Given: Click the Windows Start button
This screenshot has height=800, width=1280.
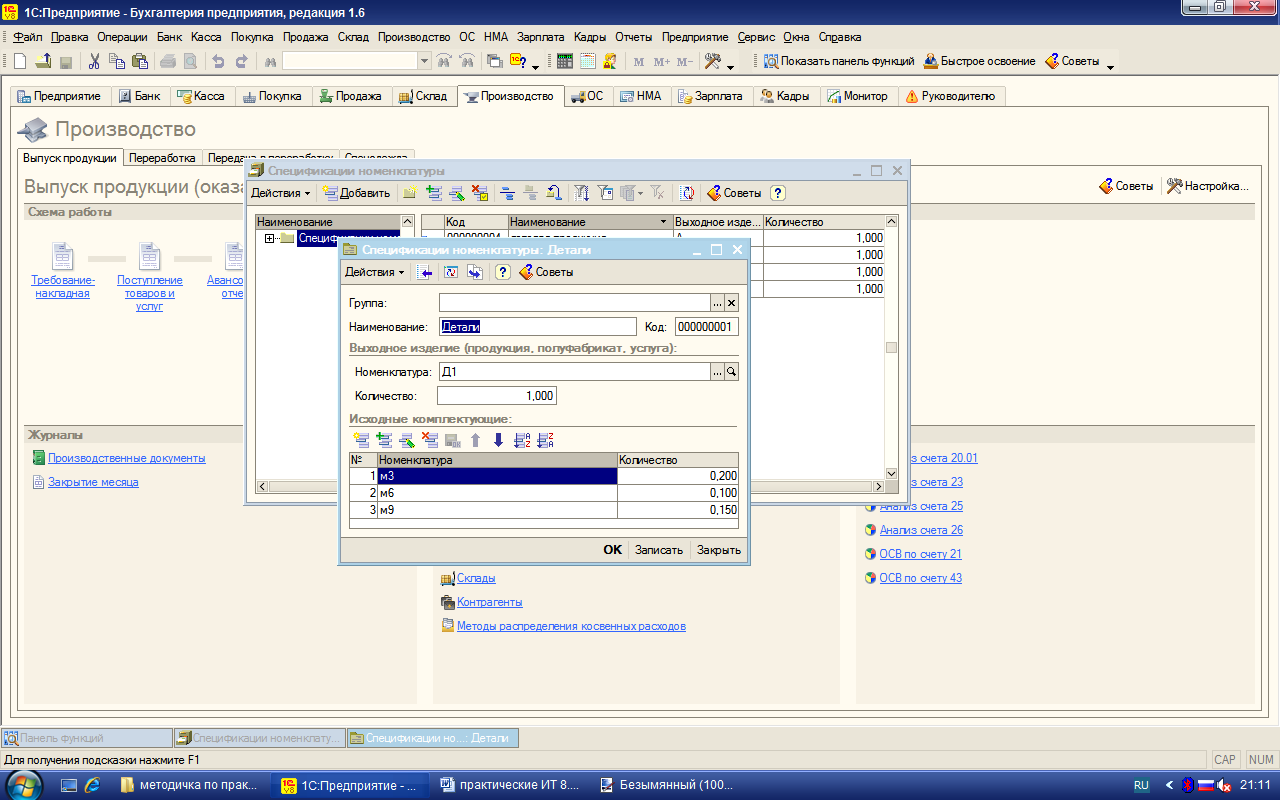Looking at the screenshot, I should point(22,785).
